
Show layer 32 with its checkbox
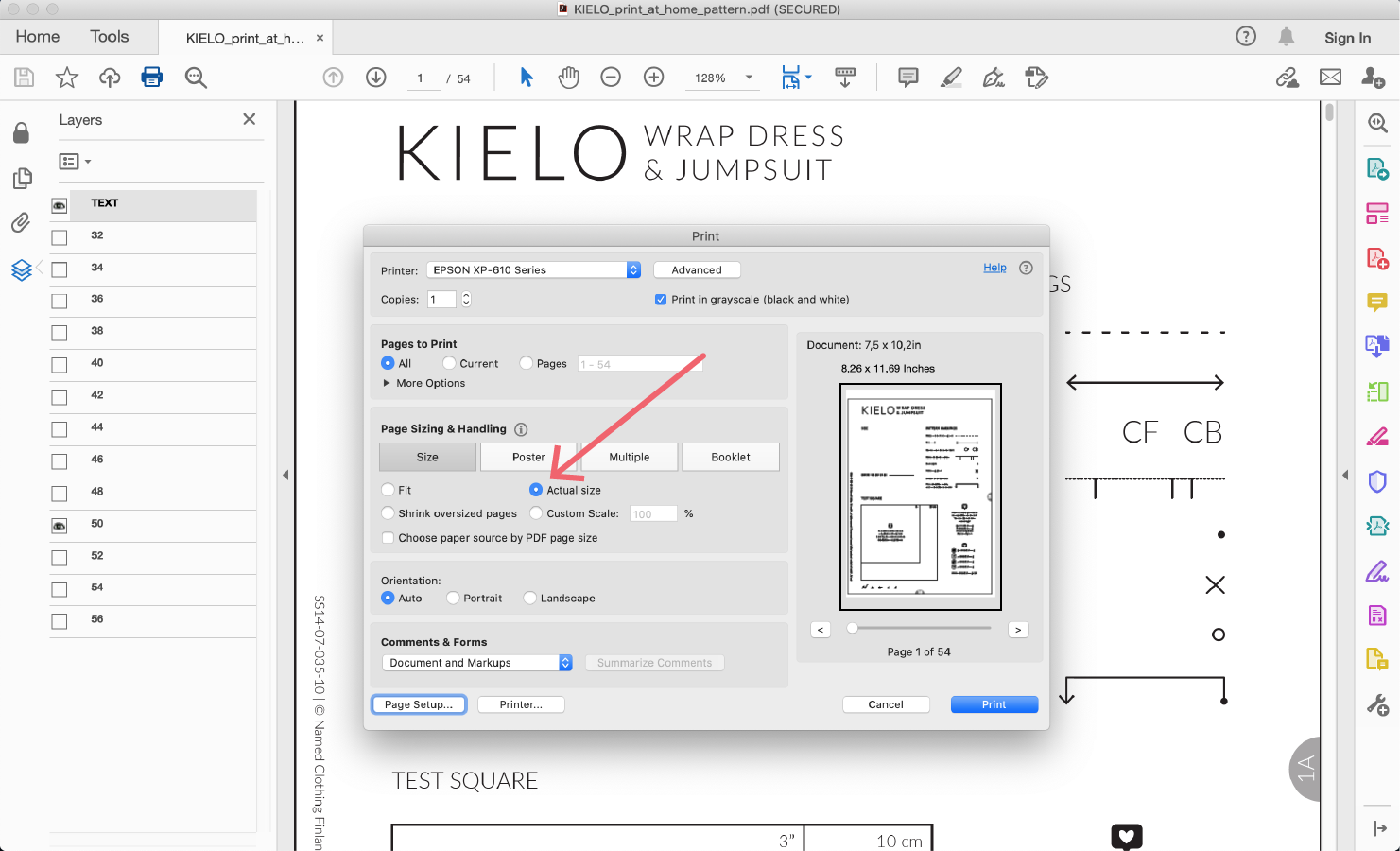tap(60, 237)
